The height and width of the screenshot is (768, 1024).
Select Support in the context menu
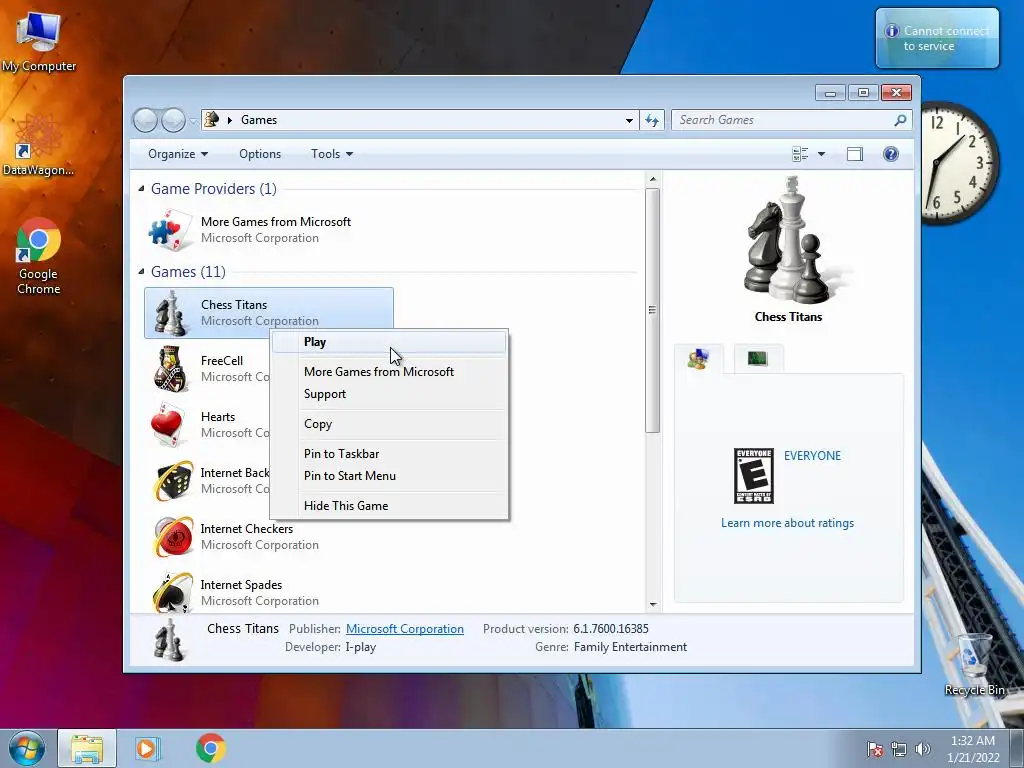click(x=389, y=394)
